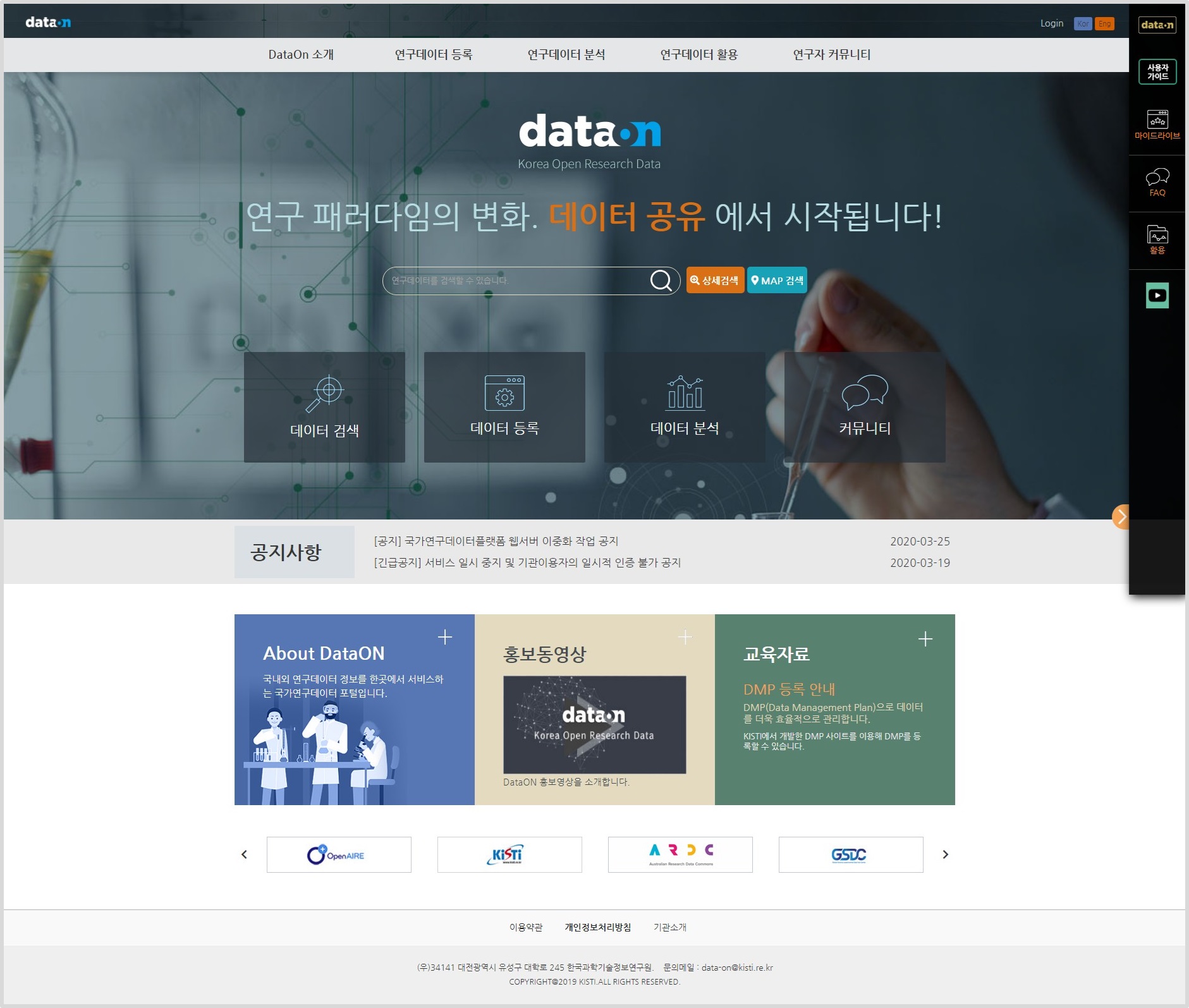Click the About DataON heading

324,653
